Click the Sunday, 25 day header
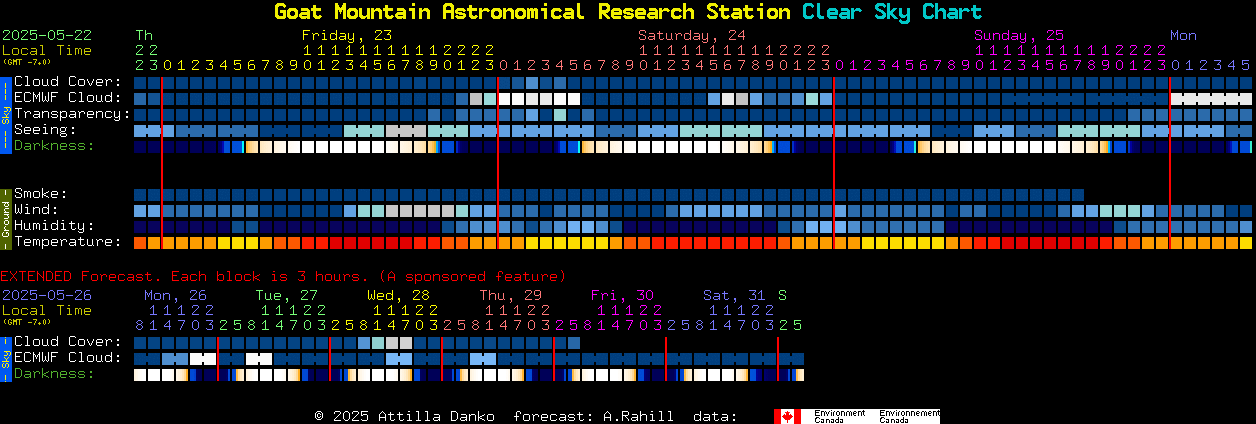 coord(1019,35)
